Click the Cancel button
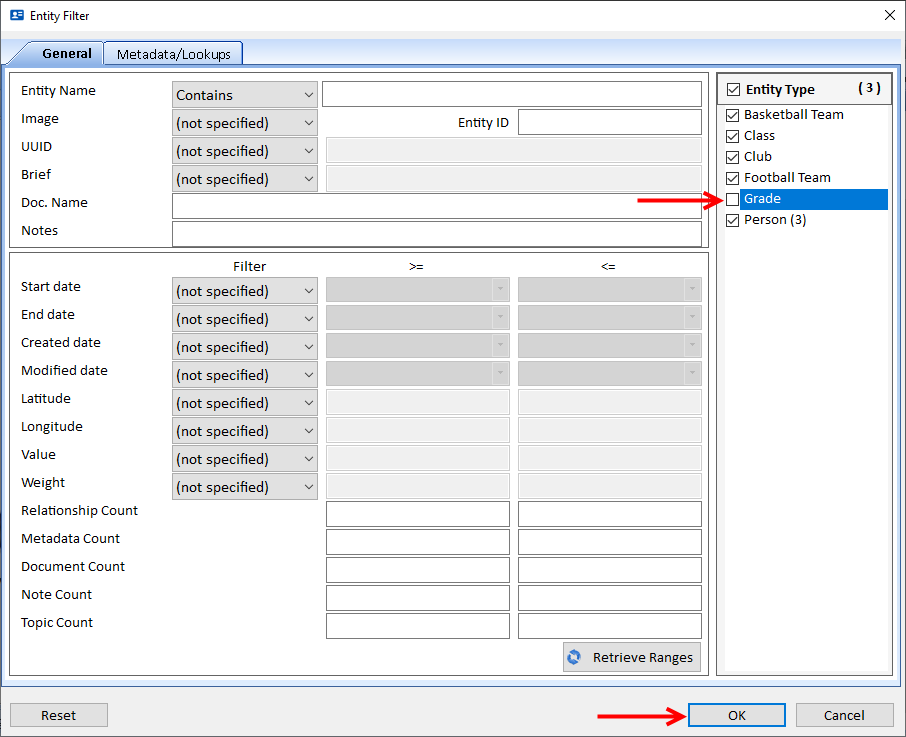This screenshot has width=906, height=737. 844,715
